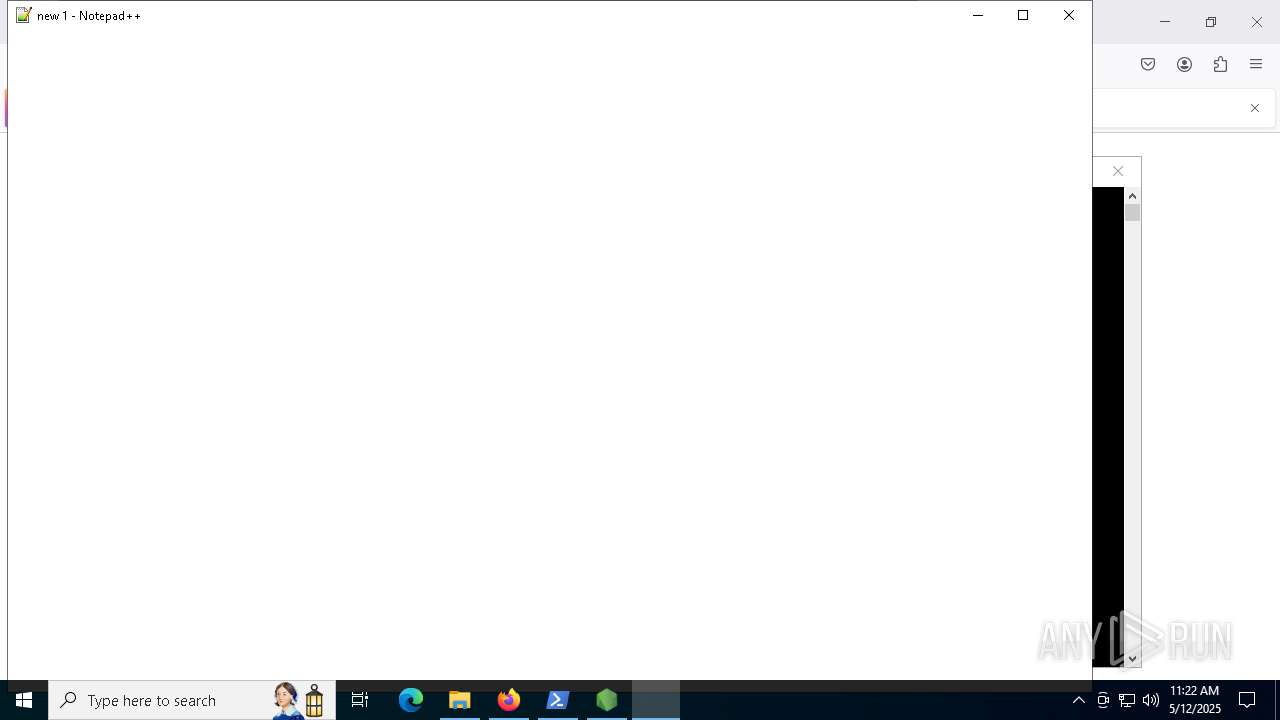Viewport: 1280px width, 720px height.
Task: Minimize the Firefox window
Action: click(x=1164, y=21)
